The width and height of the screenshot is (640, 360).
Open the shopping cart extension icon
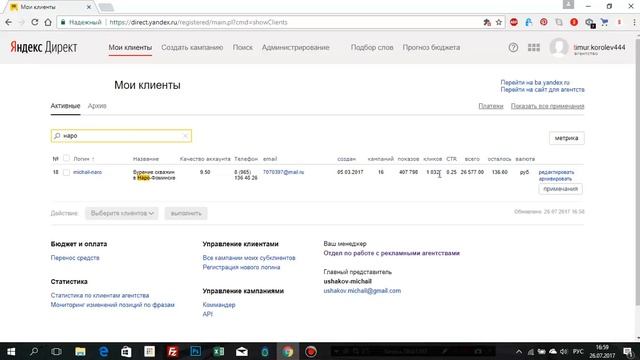pos(604,22)
